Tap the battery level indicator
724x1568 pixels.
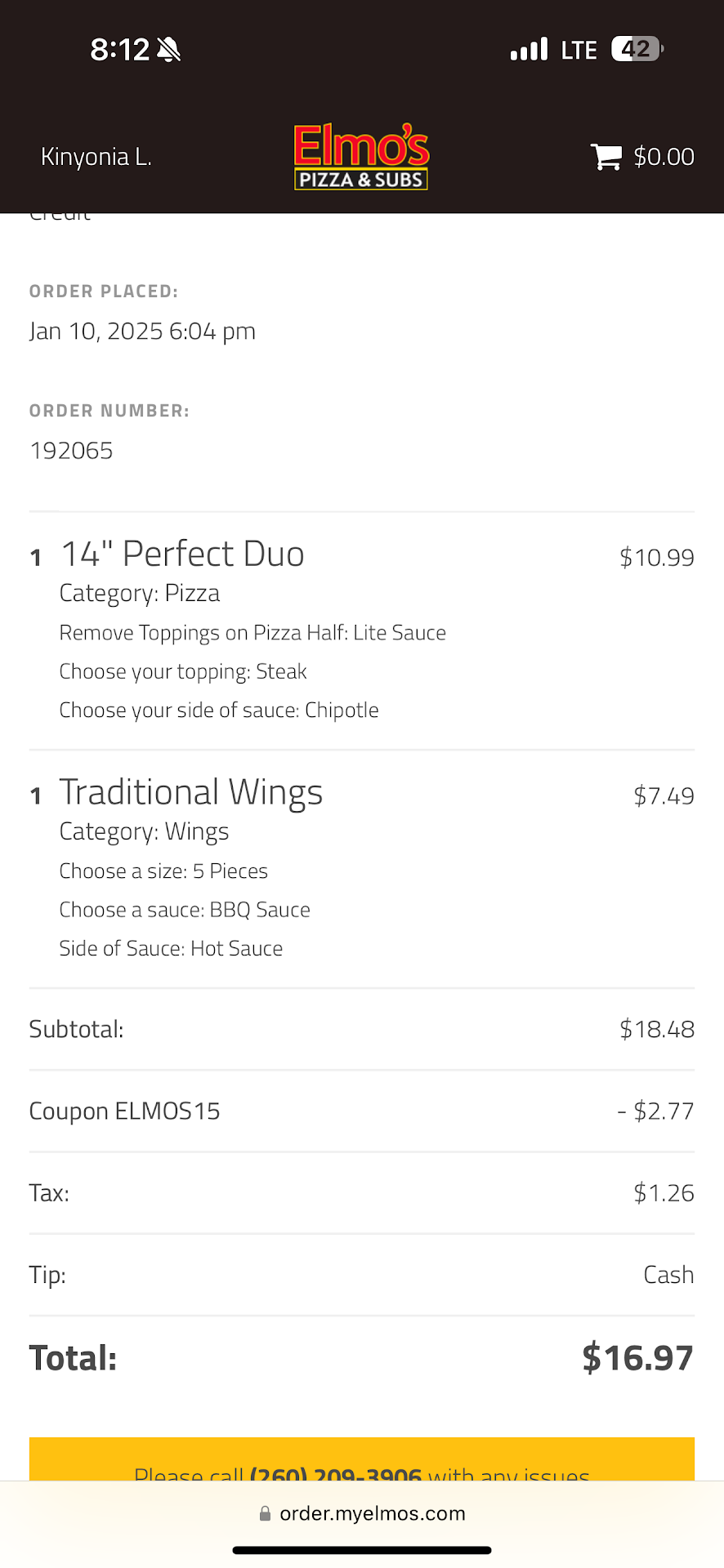point(637,50)
